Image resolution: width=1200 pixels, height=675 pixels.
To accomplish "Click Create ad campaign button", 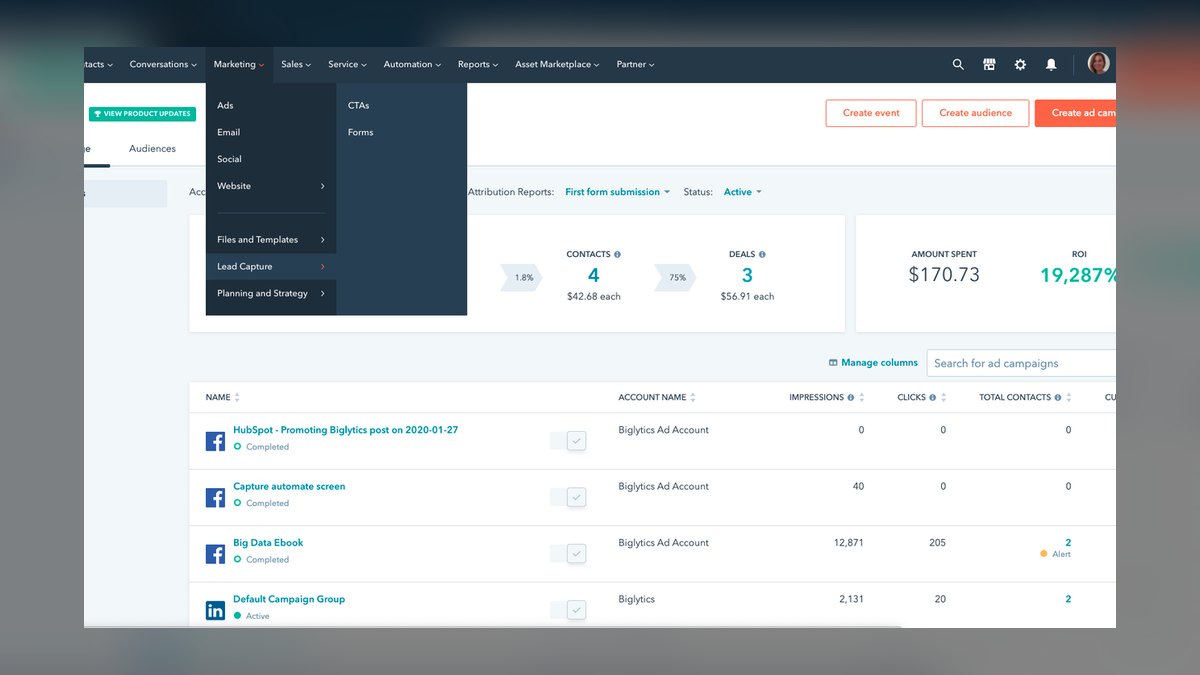I will 1076,113.
